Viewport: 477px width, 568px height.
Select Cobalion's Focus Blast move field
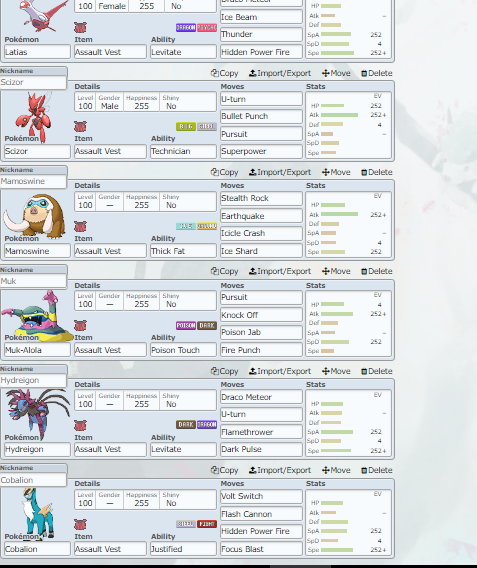261,549
